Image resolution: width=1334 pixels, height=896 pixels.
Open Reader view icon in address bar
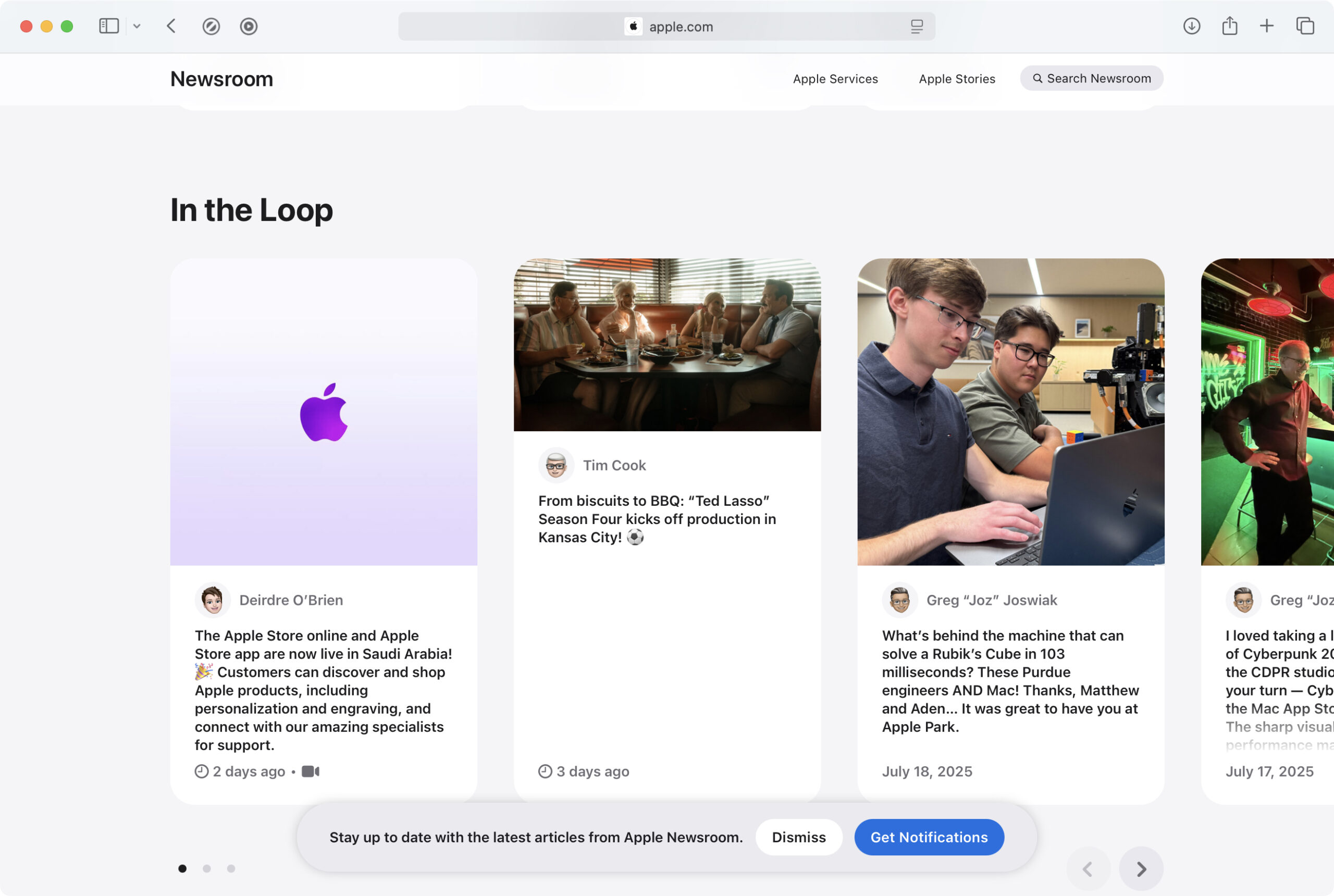[x=916, y=26]
